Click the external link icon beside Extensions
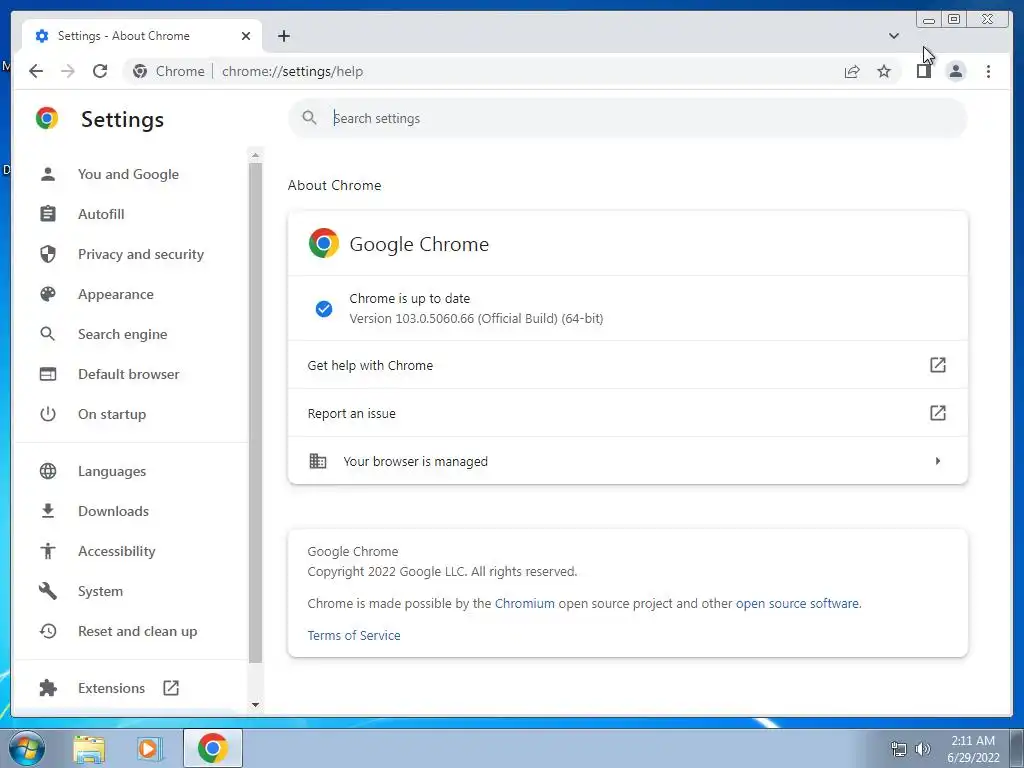This screenshot has height=768, width=1024. [x=171, y=688]
